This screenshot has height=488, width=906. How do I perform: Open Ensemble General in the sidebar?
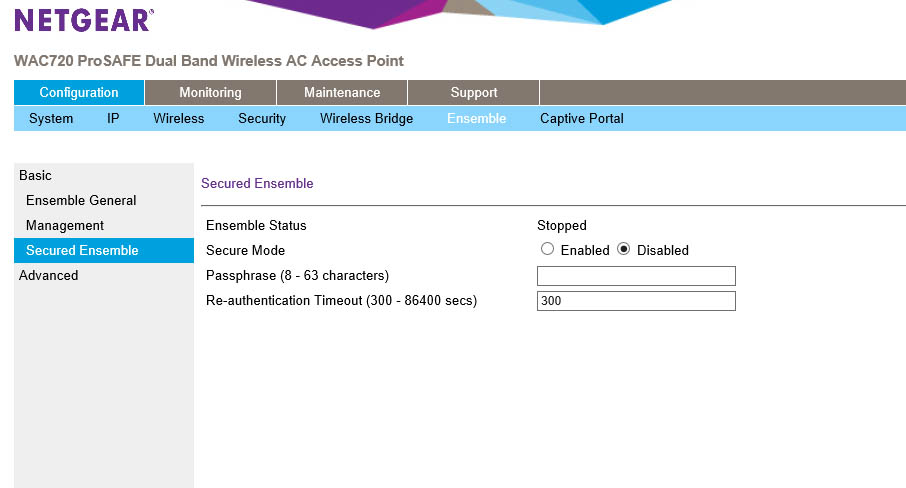coord(81,200)
